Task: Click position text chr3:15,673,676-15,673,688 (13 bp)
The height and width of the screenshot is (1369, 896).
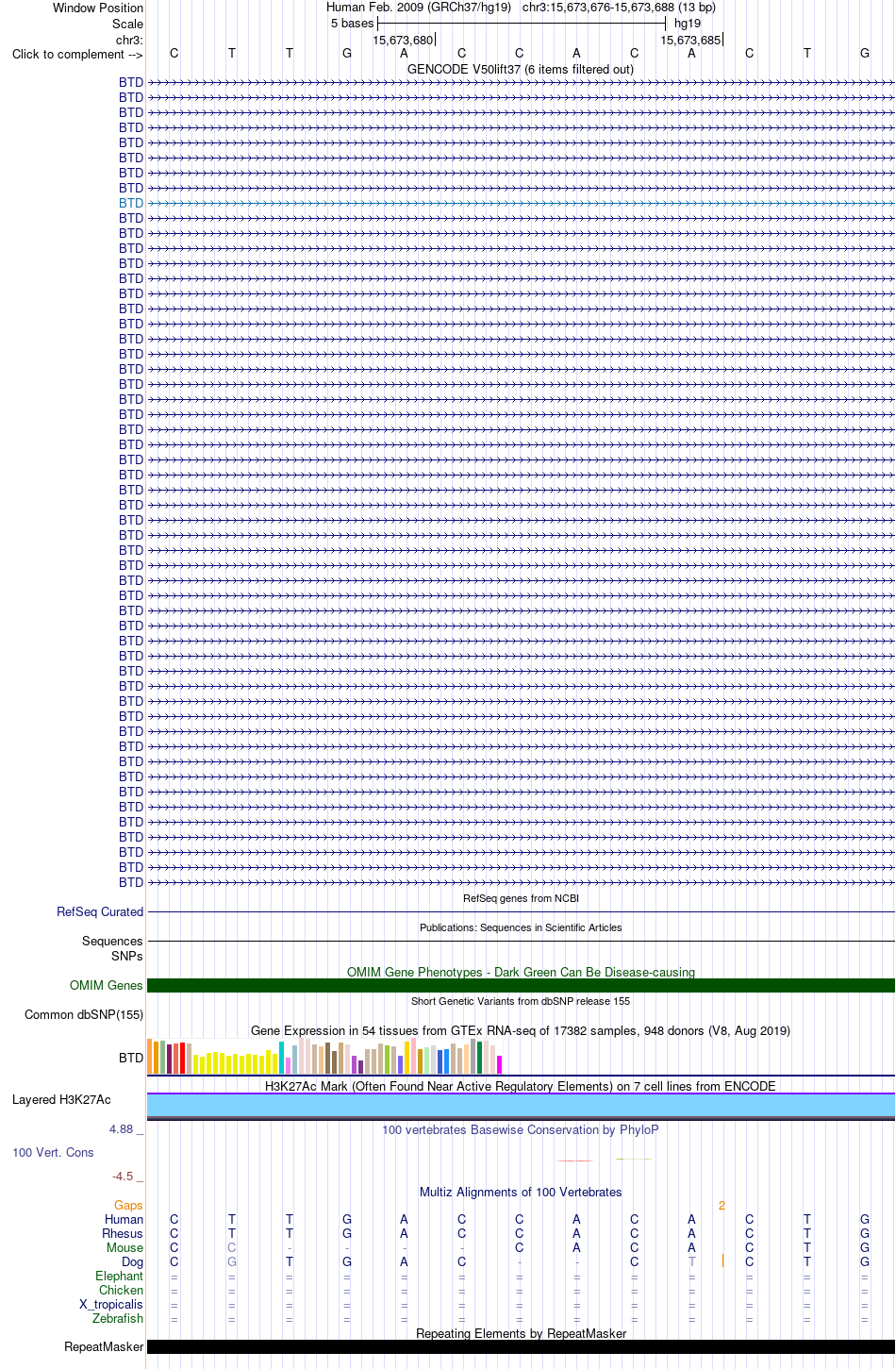Action: 619,8
